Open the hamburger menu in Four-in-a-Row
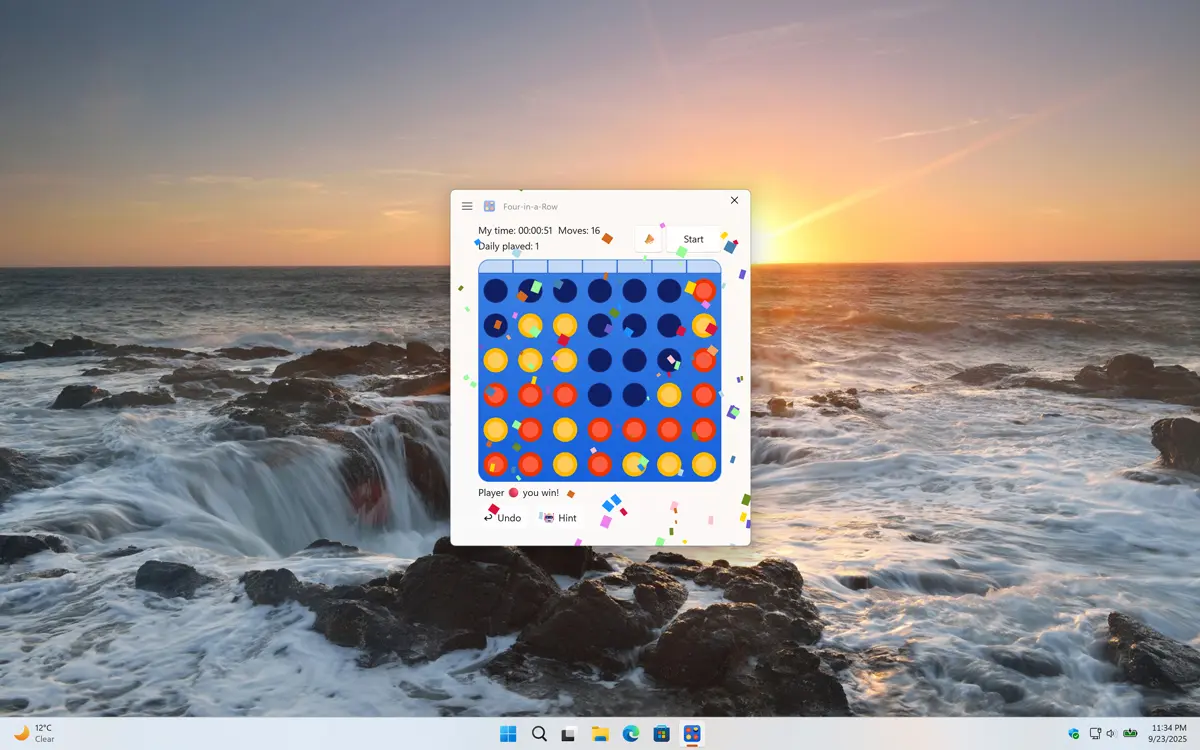The width and height of the screenshot is (1200, 750). [467, 206]
